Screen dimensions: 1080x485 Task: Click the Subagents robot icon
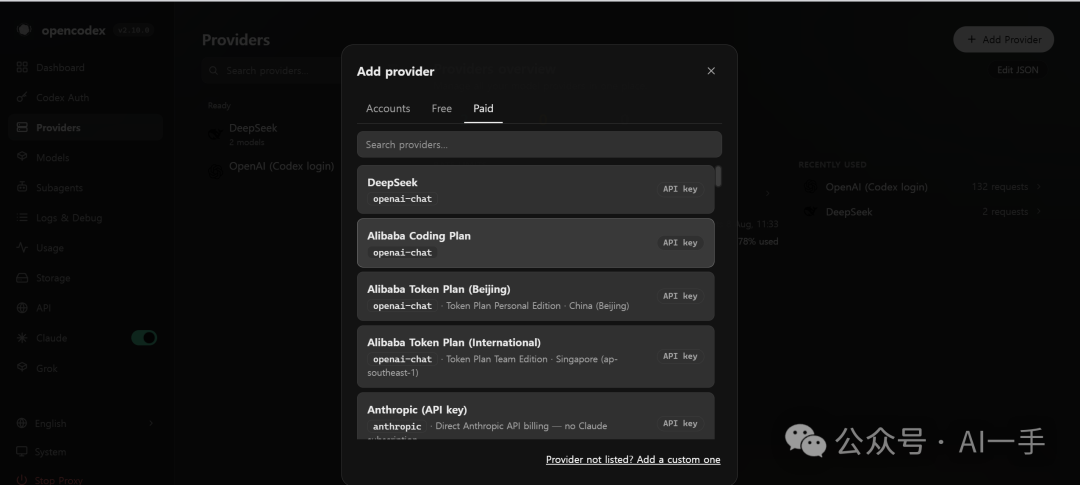[x=22, y=187]
